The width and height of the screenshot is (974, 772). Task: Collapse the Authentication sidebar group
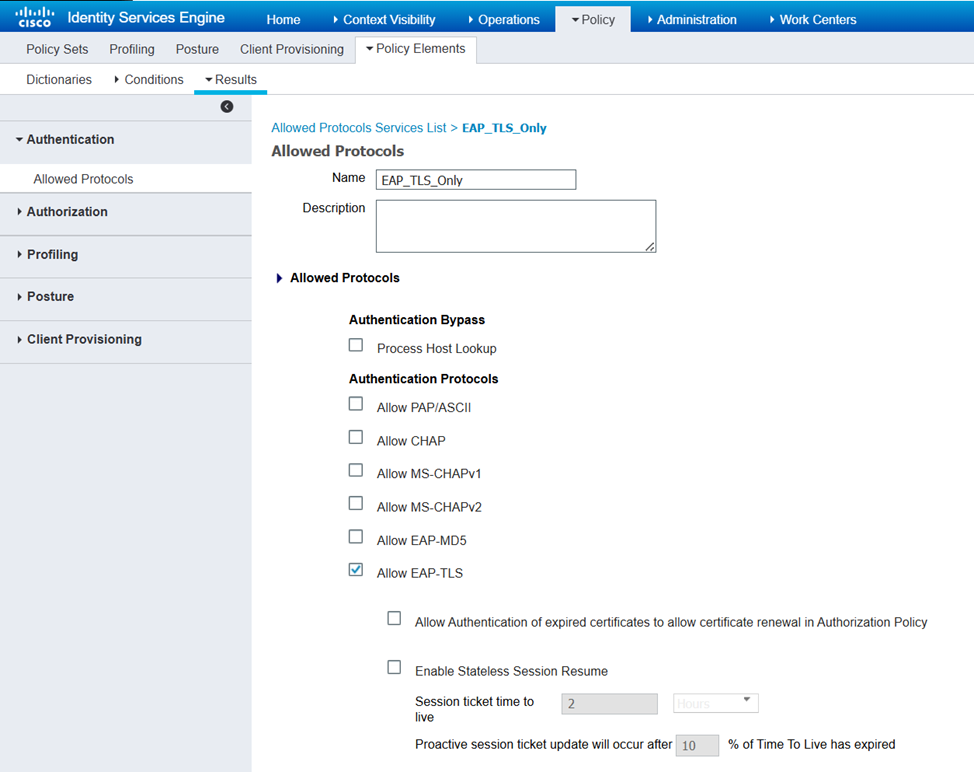[x=19, y=140]
